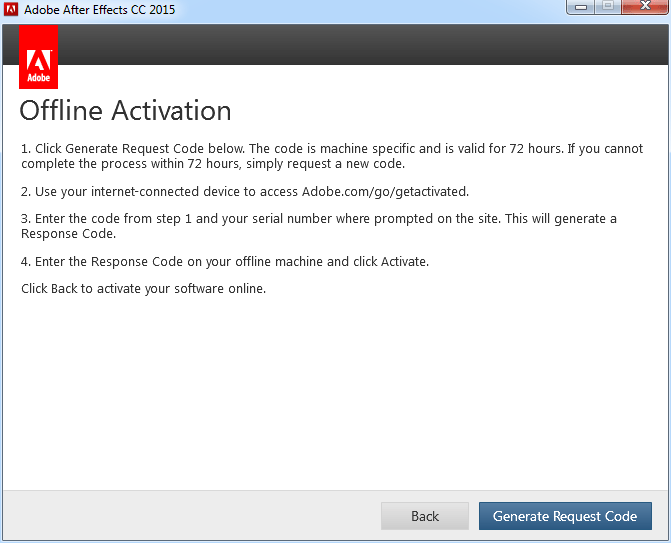Click the dark header banner beside logo
671x543 pixels.
(x=363, y=45)
